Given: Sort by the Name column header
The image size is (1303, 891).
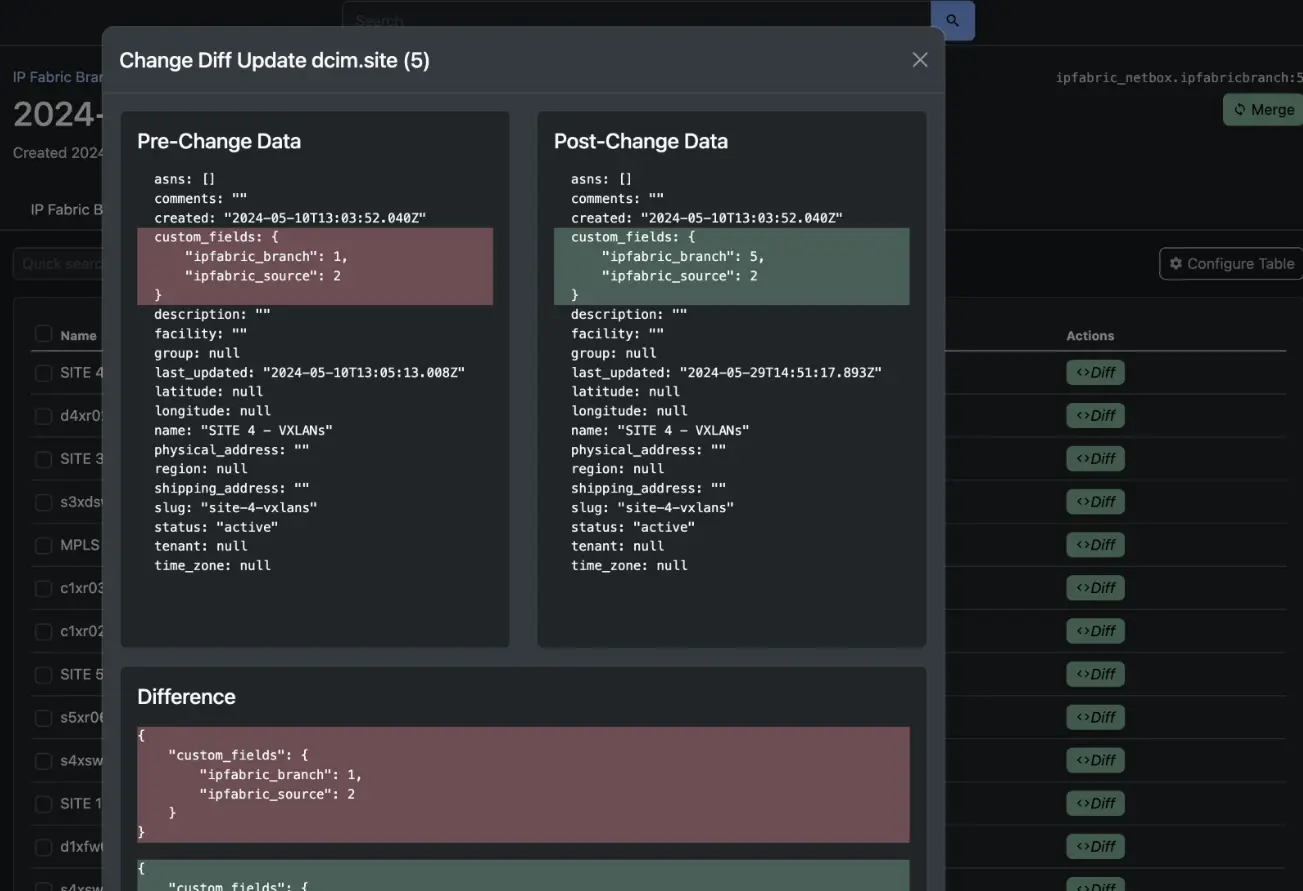Looking at the screenshot, I should coord(78,336).
